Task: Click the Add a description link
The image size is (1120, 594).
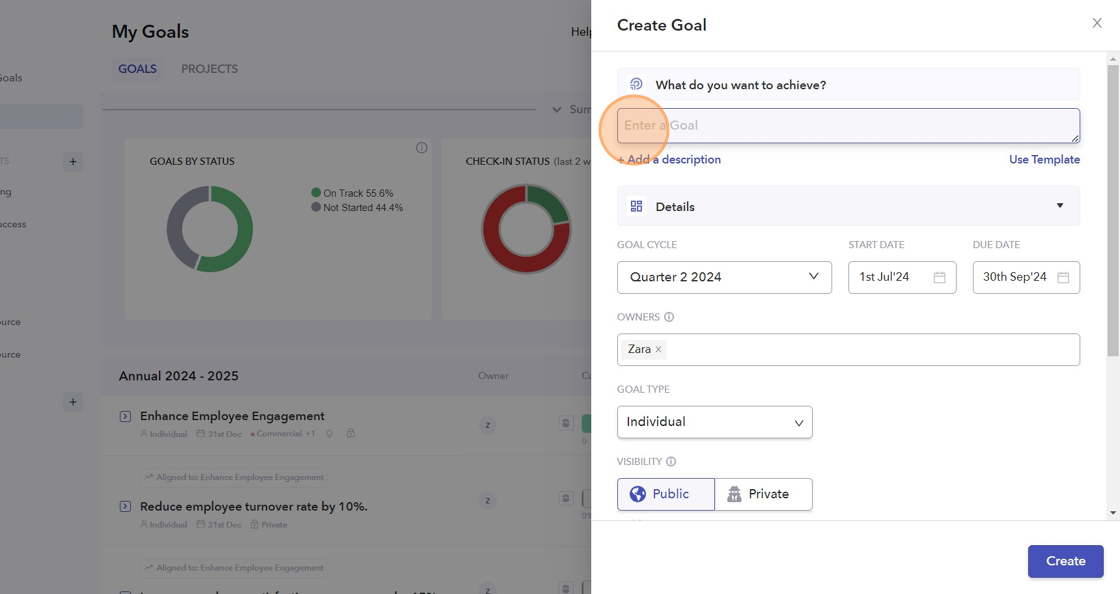Action: (669, 160)
